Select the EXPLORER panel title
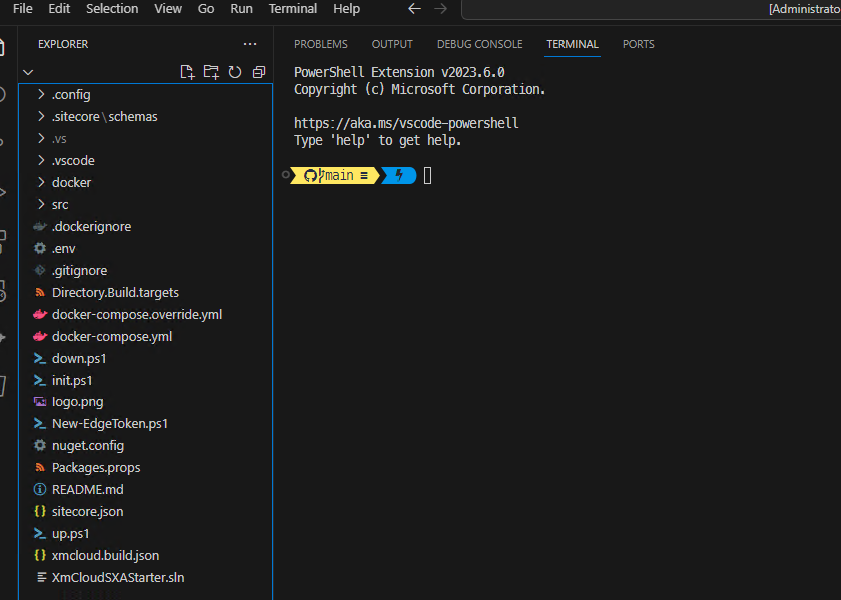The image size is (841, 600). click(x=63, y=44)
